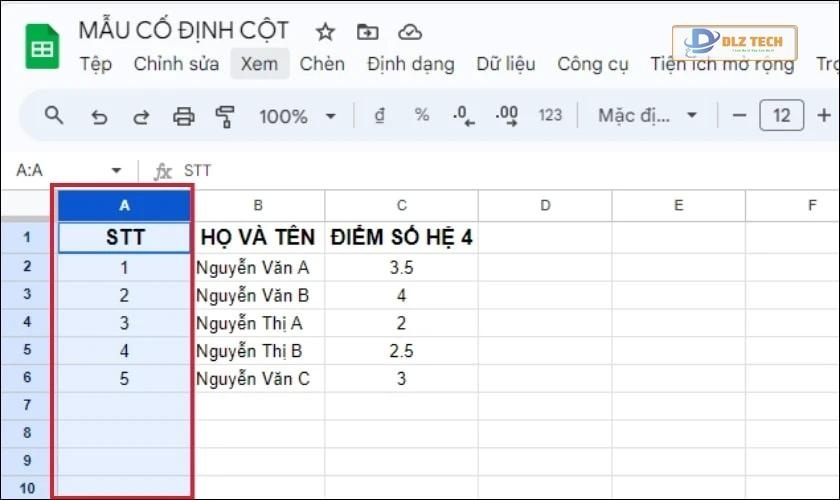Open the Xem menu
840x500 pixels.
[259, 64]
